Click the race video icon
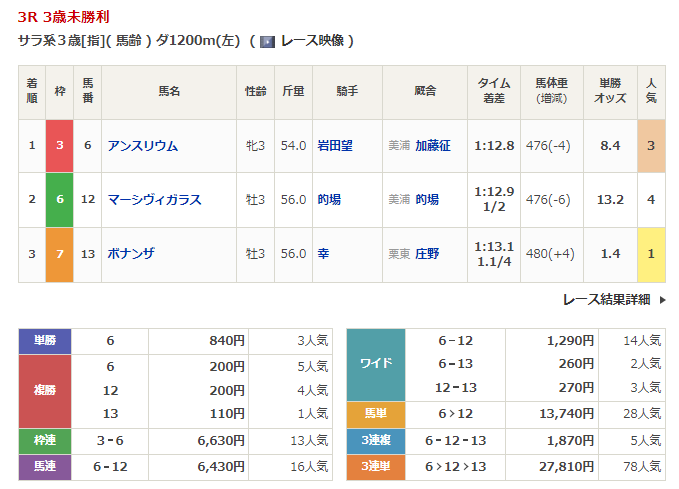 tap(267, 42)
